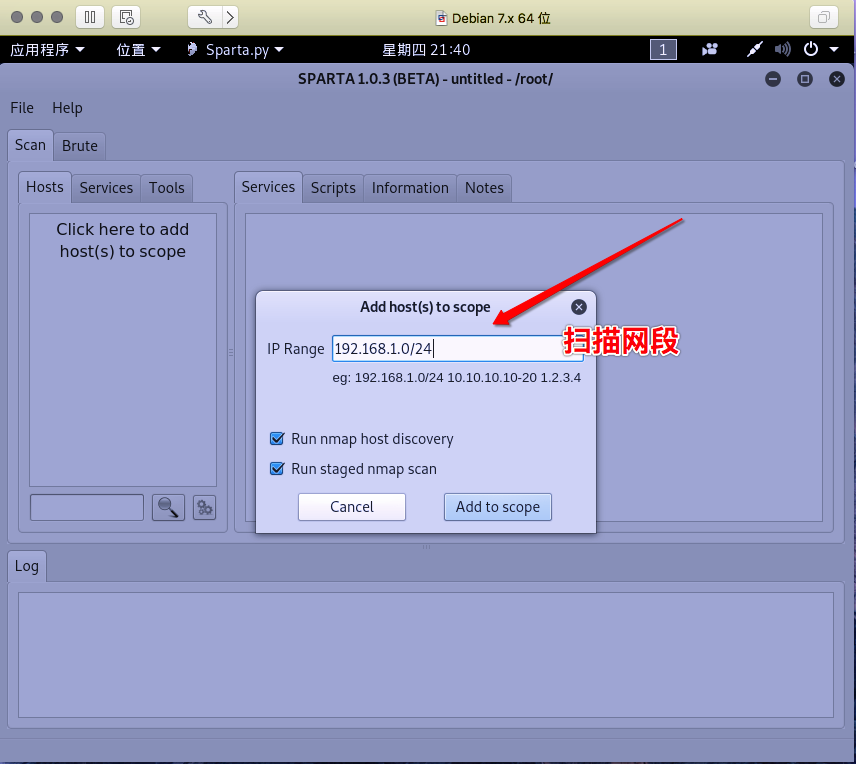Open the File menu

tap(22, 108)
